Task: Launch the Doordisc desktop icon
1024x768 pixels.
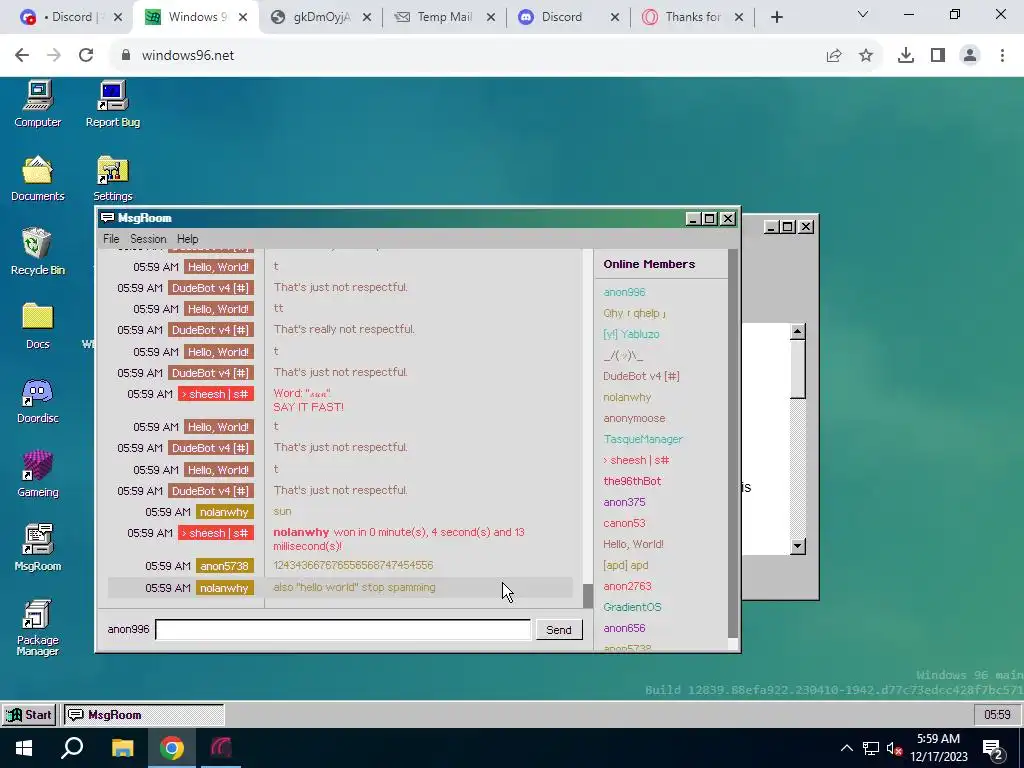Action: click(37, 400)
